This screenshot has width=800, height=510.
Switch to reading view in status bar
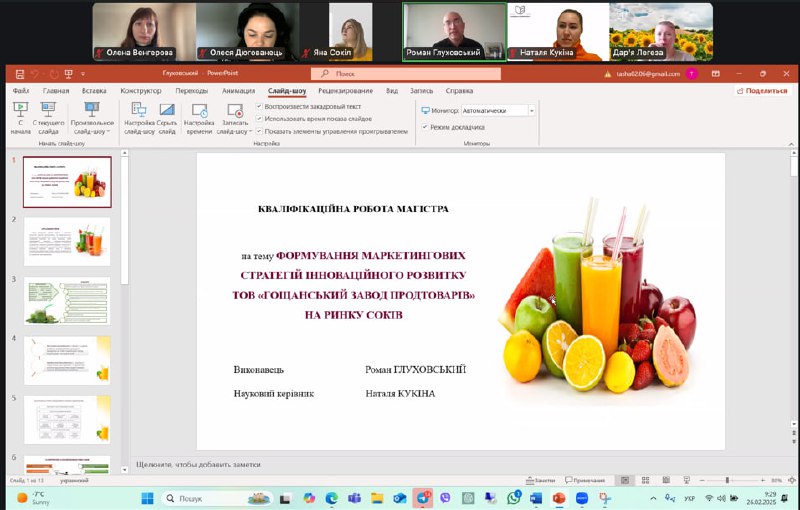[664, 480]
